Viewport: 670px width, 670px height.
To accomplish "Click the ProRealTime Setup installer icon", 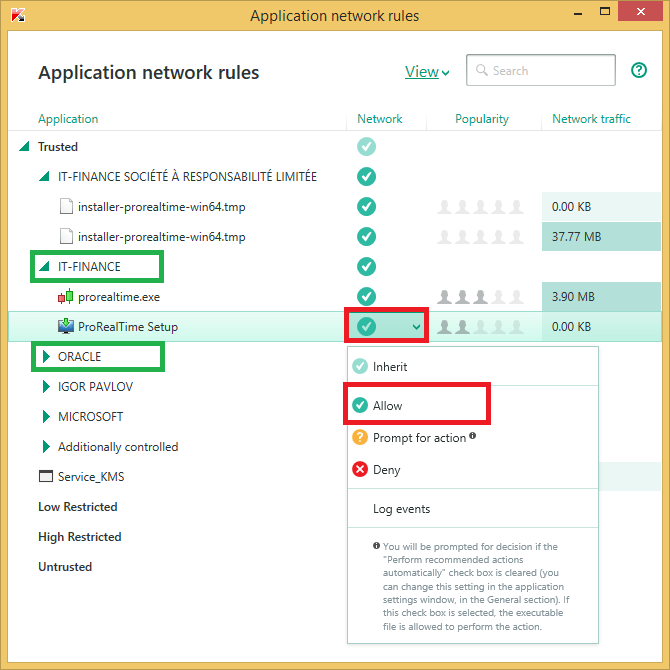I will click(x=65, y=326).
